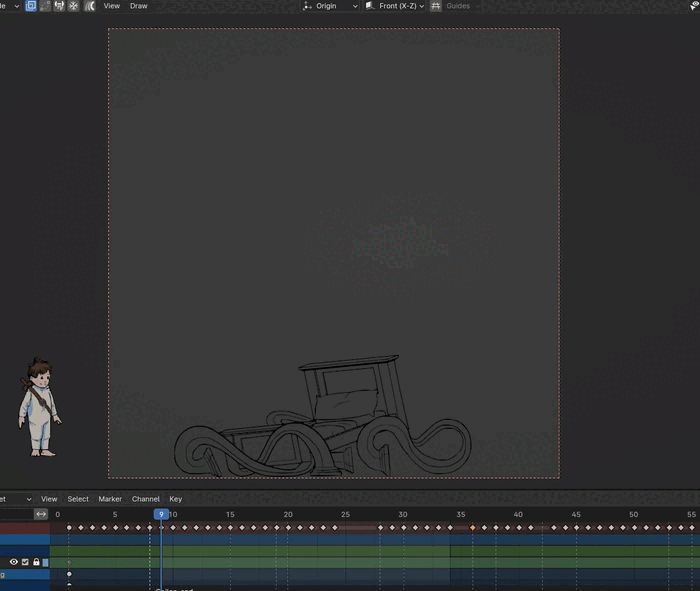Select the orange highlighted keyframe diamond

click(472, 528)
